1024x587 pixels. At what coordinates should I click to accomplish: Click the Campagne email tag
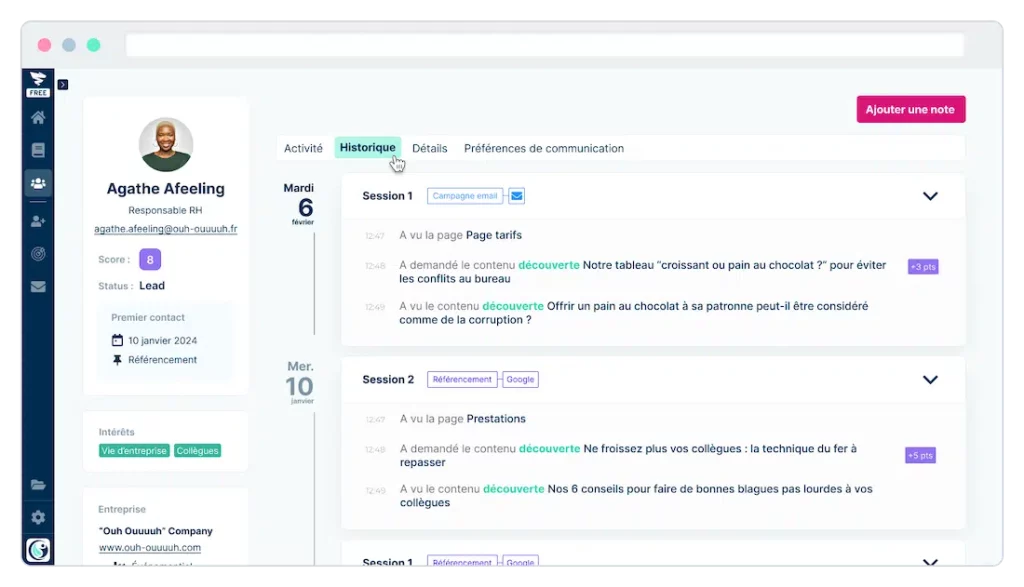pyautogui.click(x=465, y=196)
